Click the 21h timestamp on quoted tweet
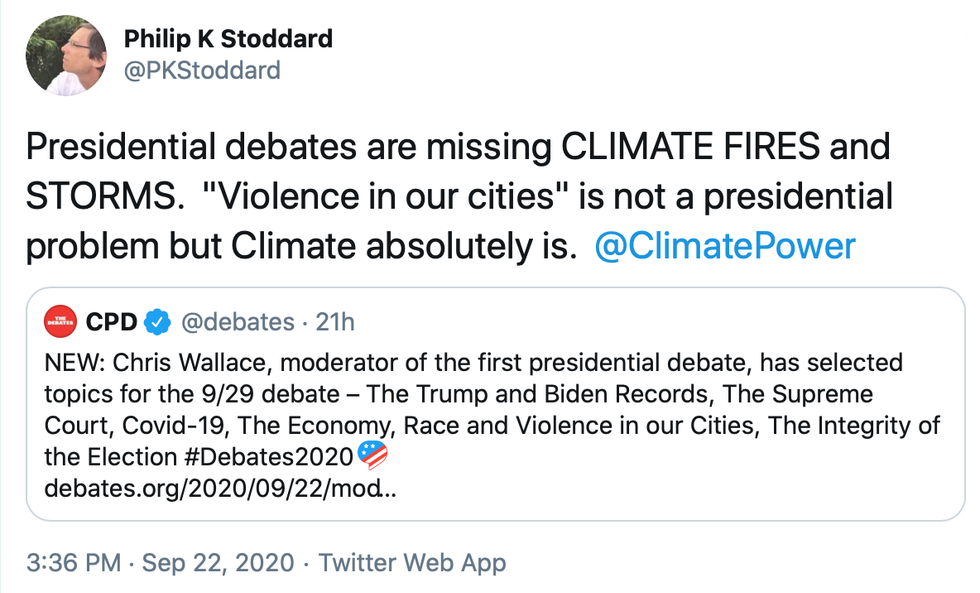Viewport: 980px width, 593px height. click(x=334, y=322)
